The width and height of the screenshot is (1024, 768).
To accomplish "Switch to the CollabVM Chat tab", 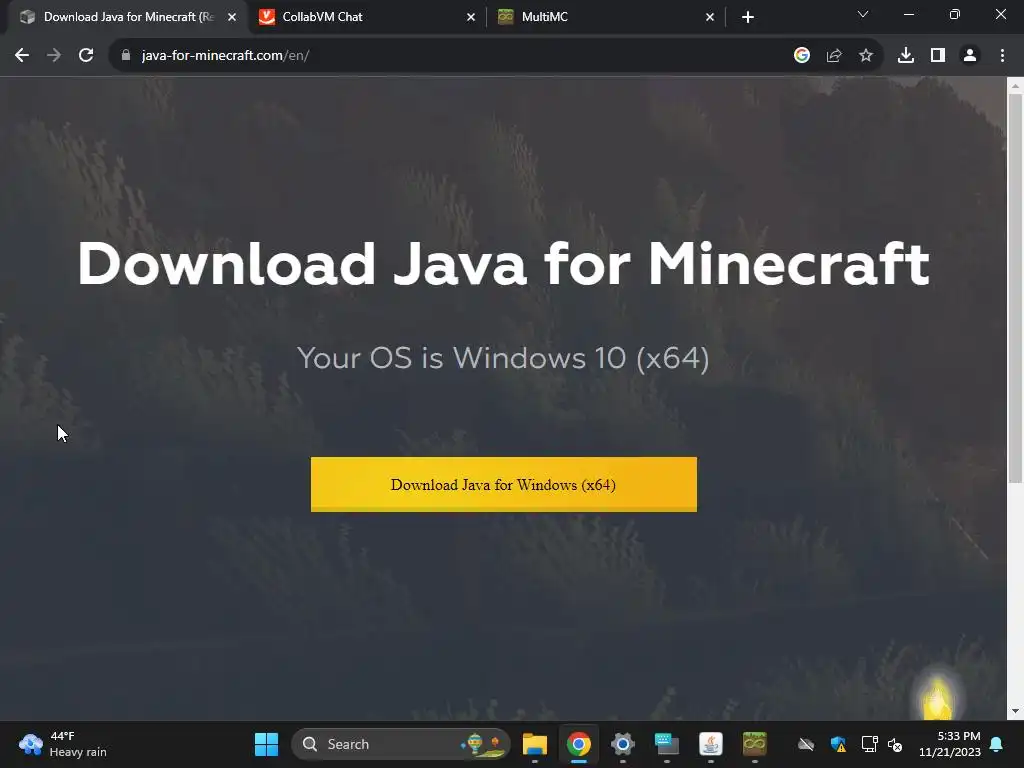I will (x=368, y=17).
